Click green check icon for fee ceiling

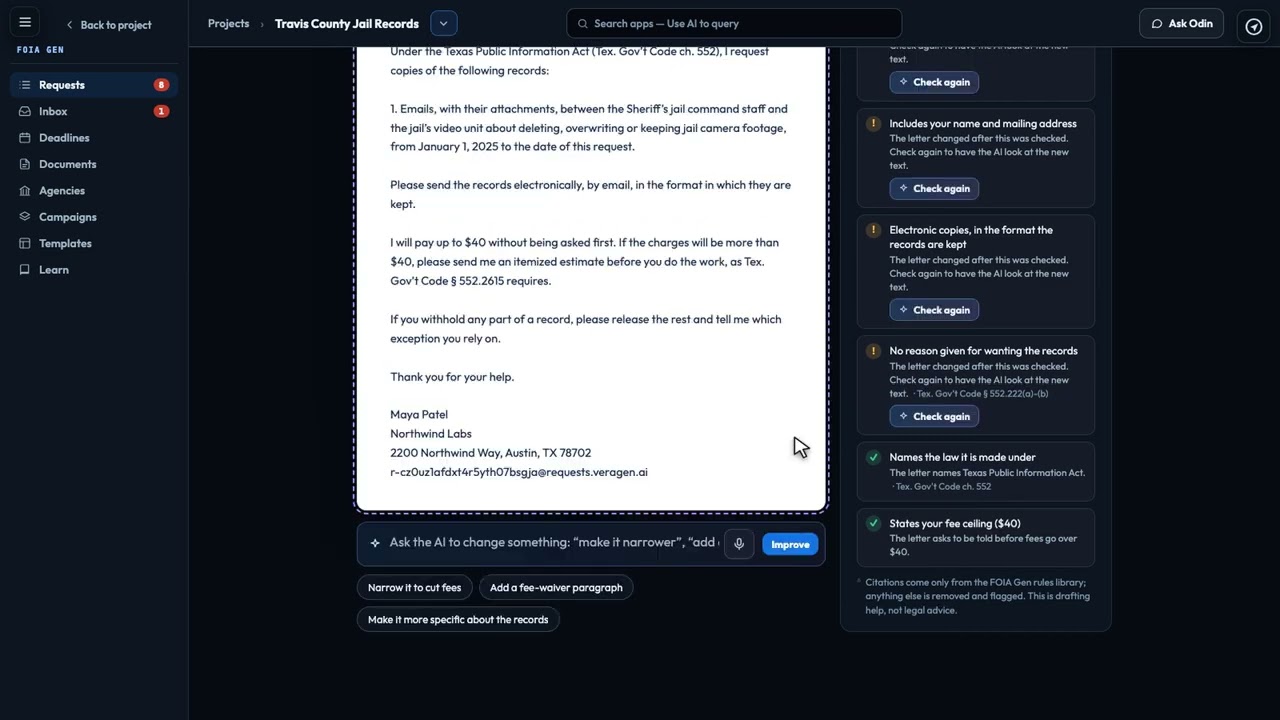point(873,523)
